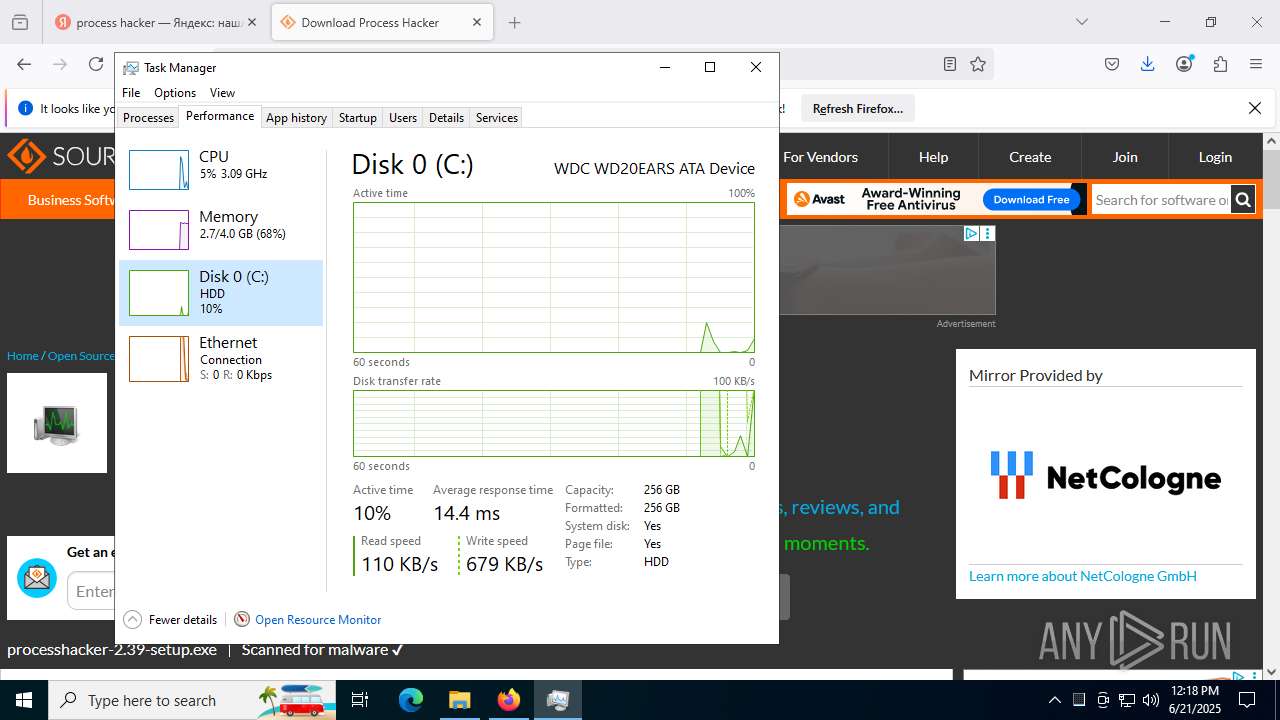Open File Explorer from the taskbar

click(x=459, y=700)
